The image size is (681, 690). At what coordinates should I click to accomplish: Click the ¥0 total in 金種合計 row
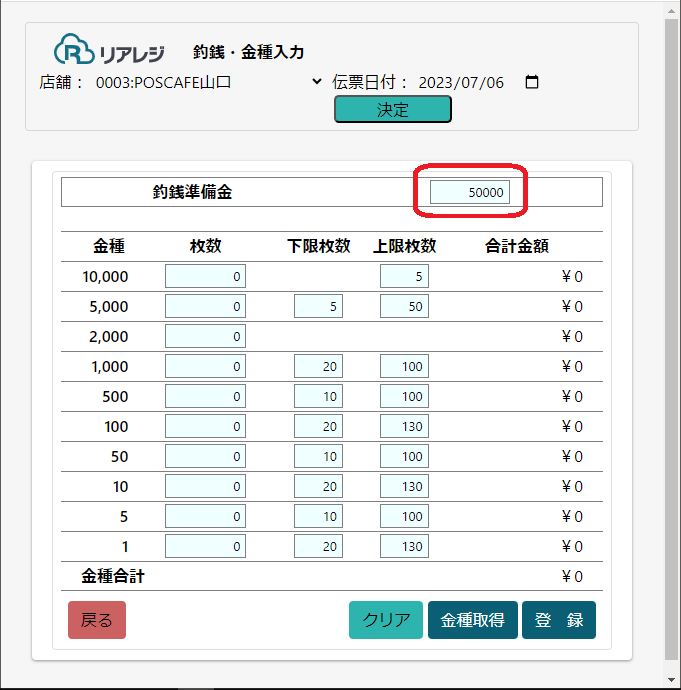point(572,576)
